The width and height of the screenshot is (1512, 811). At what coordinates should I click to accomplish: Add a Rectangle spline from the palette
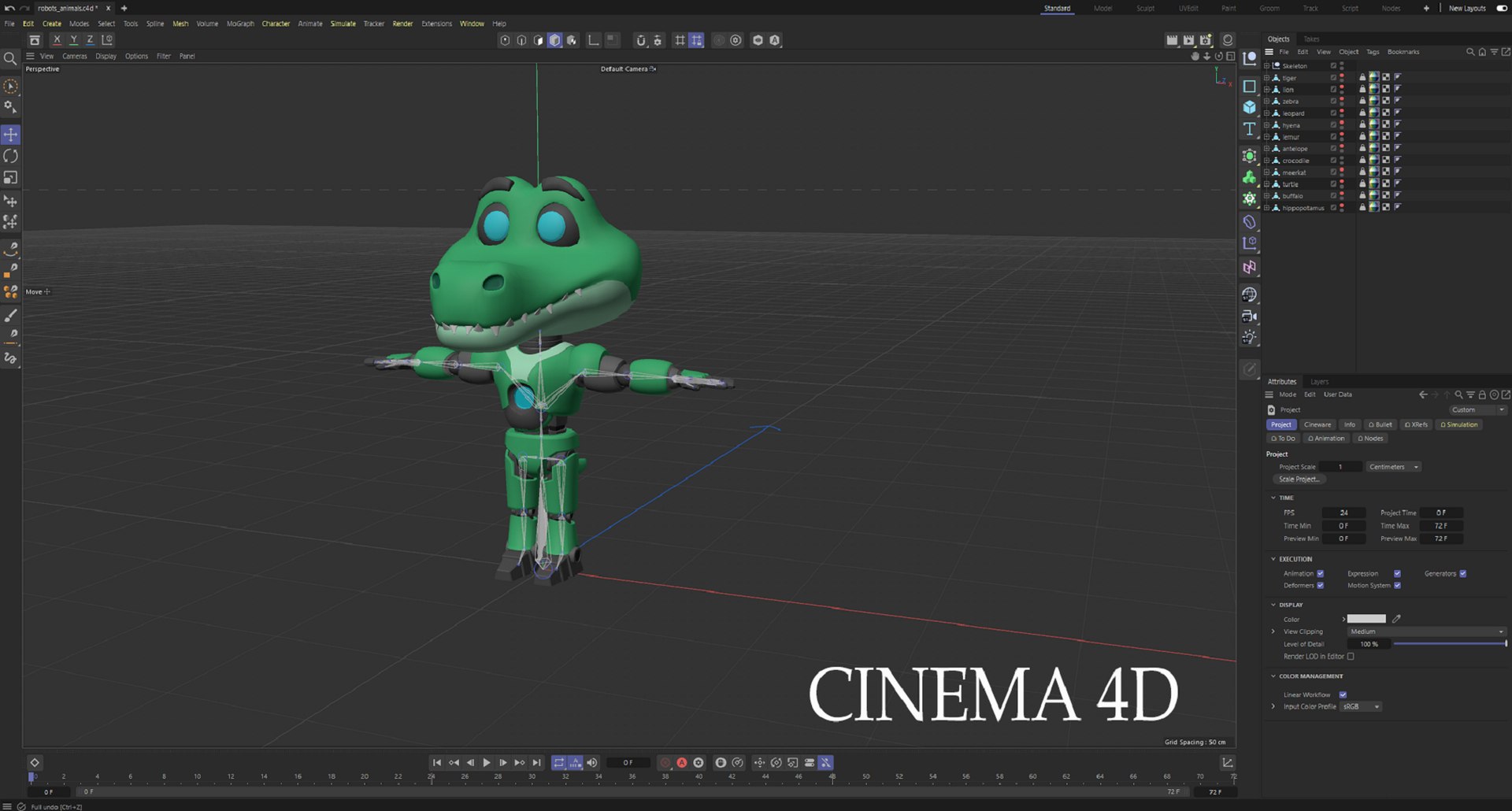coord(1250,86)
